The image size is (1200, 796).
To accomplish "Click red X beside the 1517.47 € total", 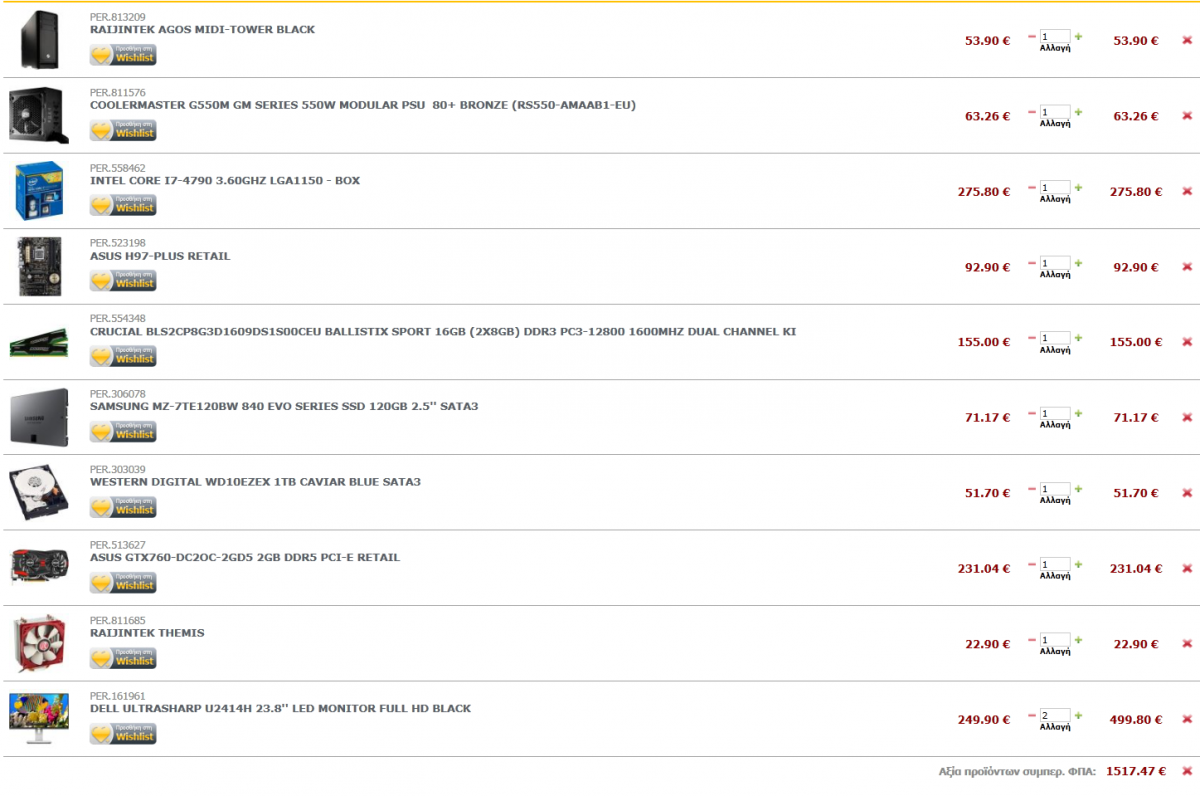I will click(1187, 771).
